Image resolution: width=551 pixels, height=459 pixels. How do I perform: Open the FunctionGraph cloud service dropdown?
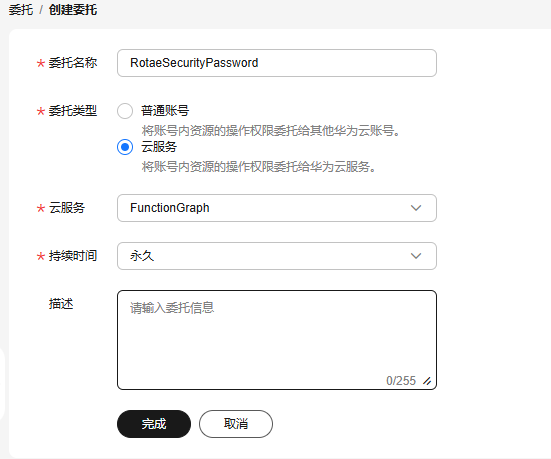click(x=277, y=208)
